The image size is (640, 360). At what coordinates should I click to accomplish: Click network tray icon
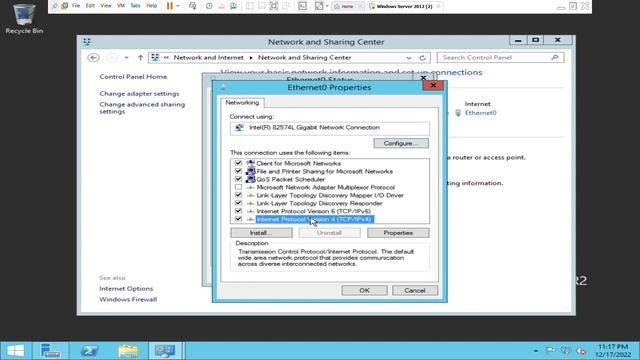566,351
